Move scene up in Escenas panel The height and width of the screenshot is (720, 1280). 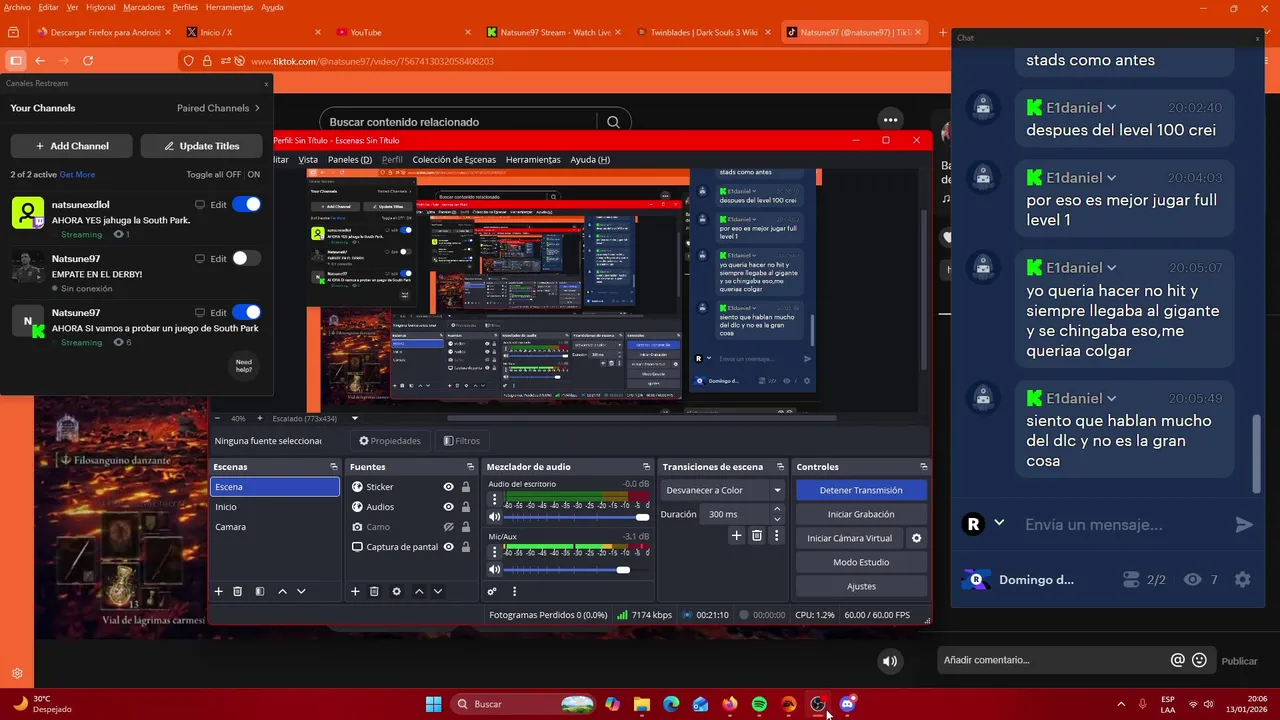click(x=282, y=591)
